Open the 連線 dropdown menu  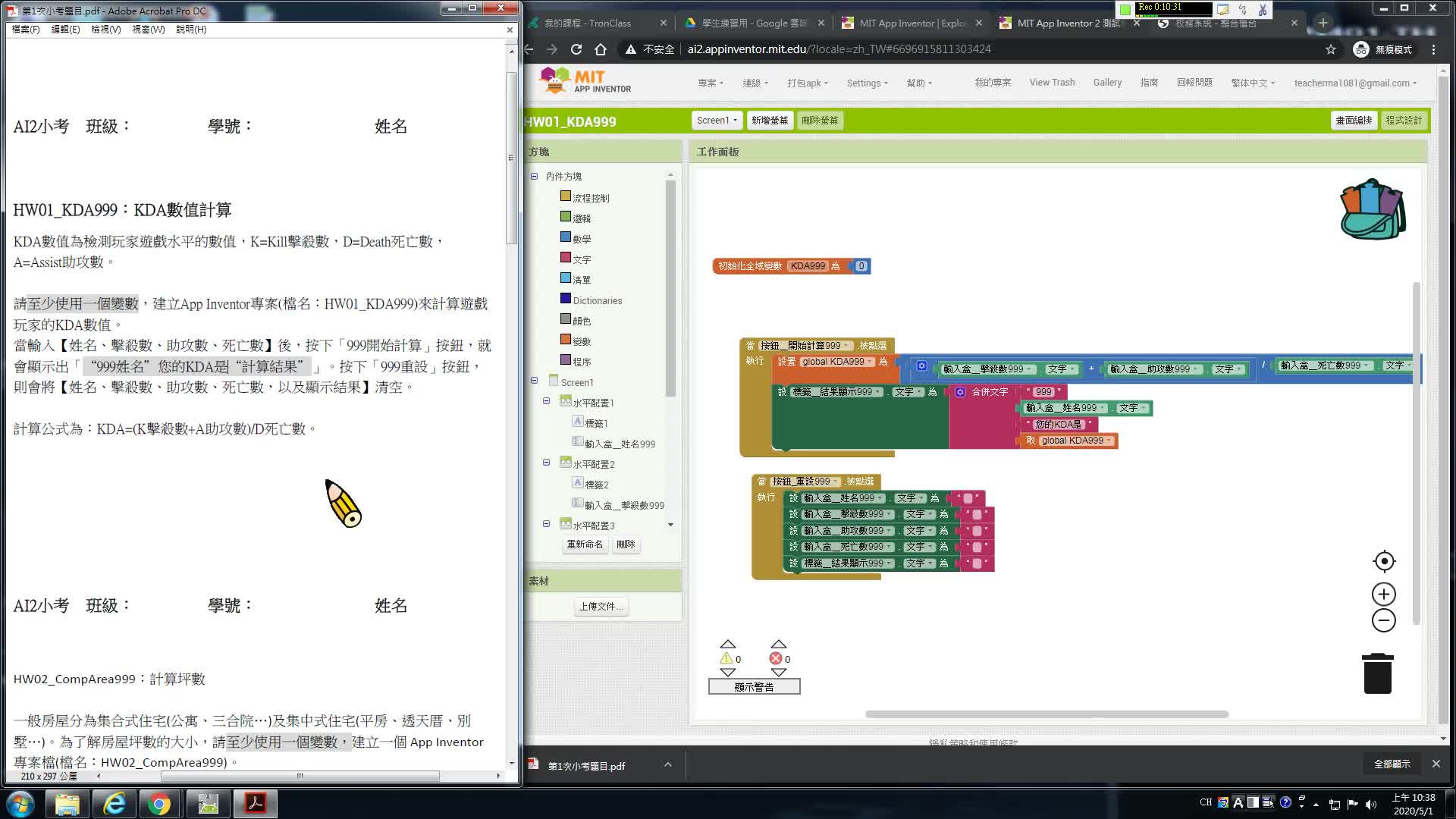(755, 83)
